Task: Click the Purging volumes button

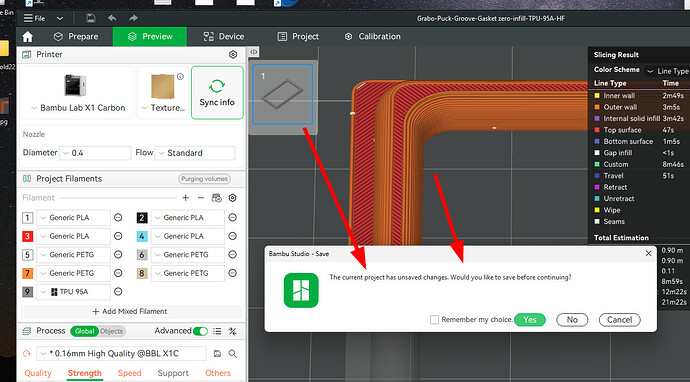Action: [x=204, y=179]
